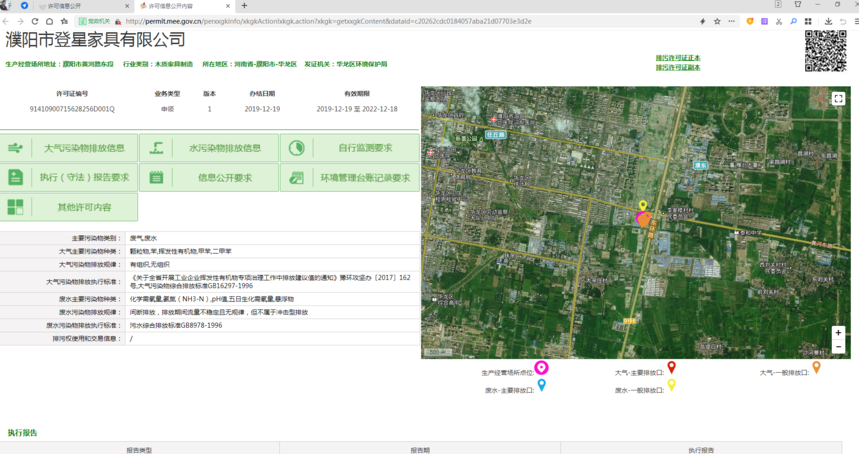859x454 pixels.
Task: Open the extensions grid icon
Action: [808, 21]
